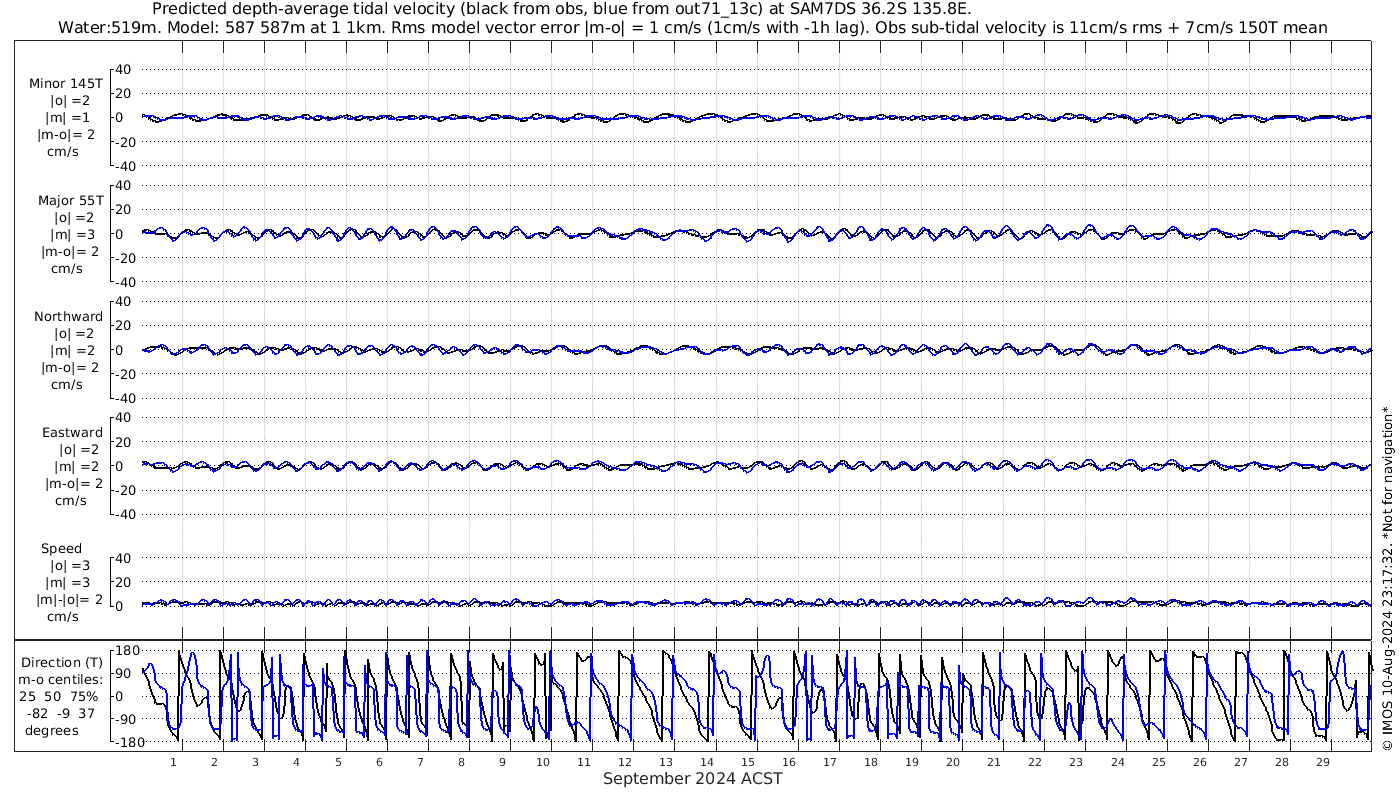Select the 'Speed' panel label

62,548
